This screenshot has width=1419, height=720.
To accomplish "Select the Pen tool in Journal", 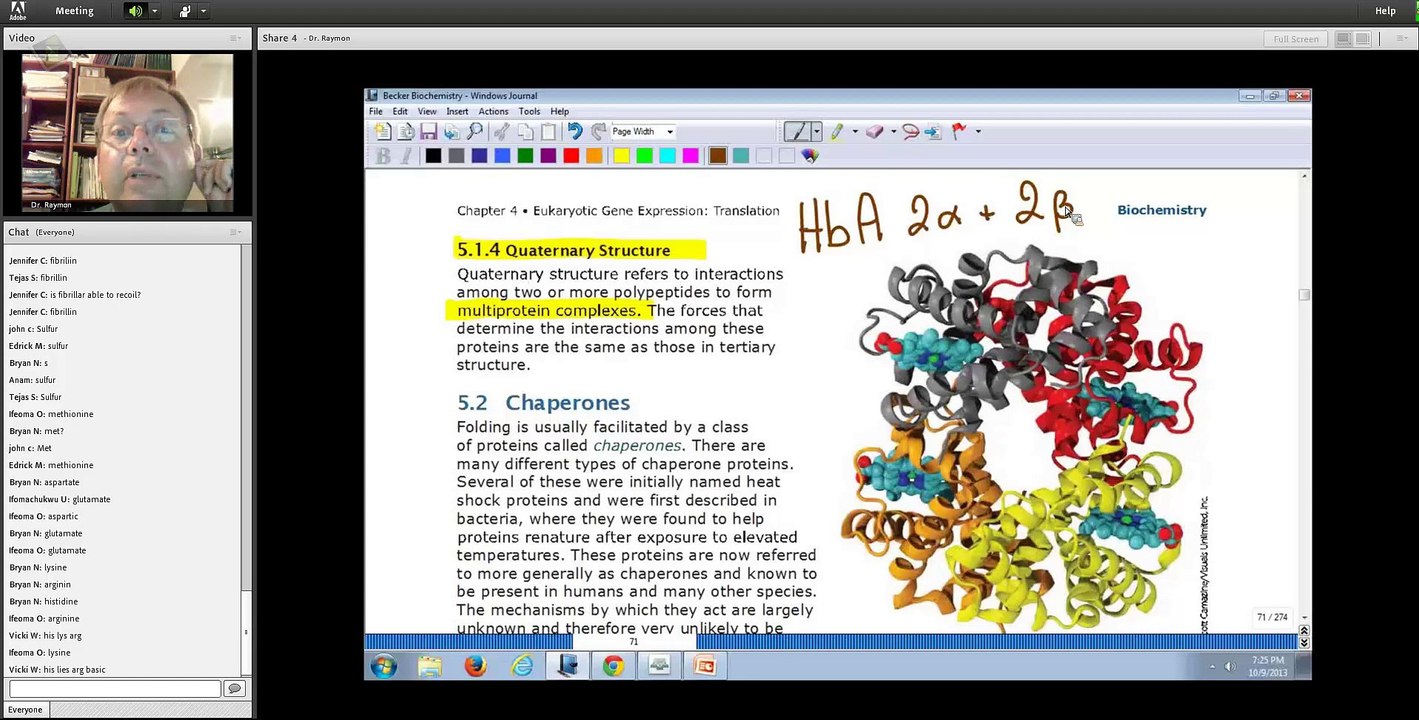I will [797, 132].
